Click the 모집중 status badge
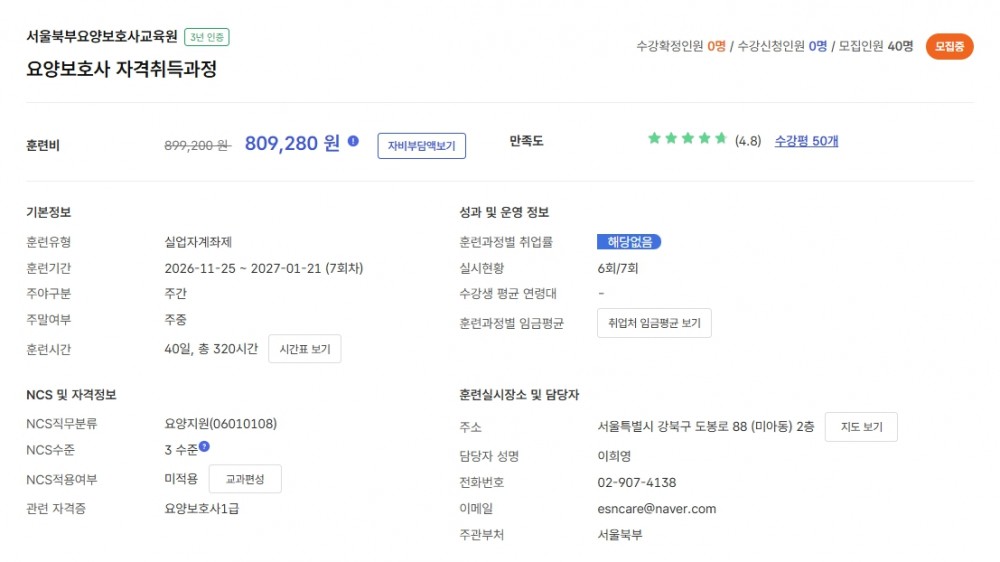Image resolution: width=1000 pixels, height=562 pixels. (x=950, y=47)
